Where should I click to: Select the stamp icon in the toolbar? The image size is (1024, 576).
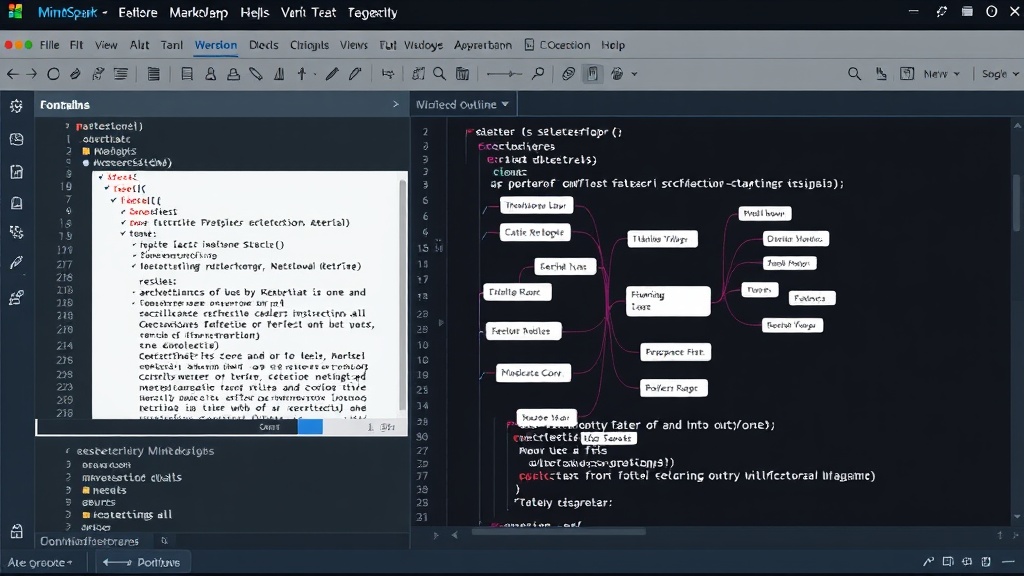233,74
